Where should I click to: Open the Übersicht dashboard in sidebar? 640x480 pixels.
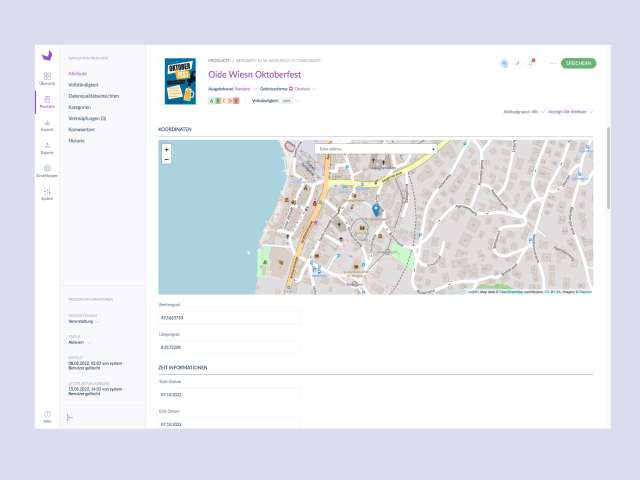[x=47, y=78]
